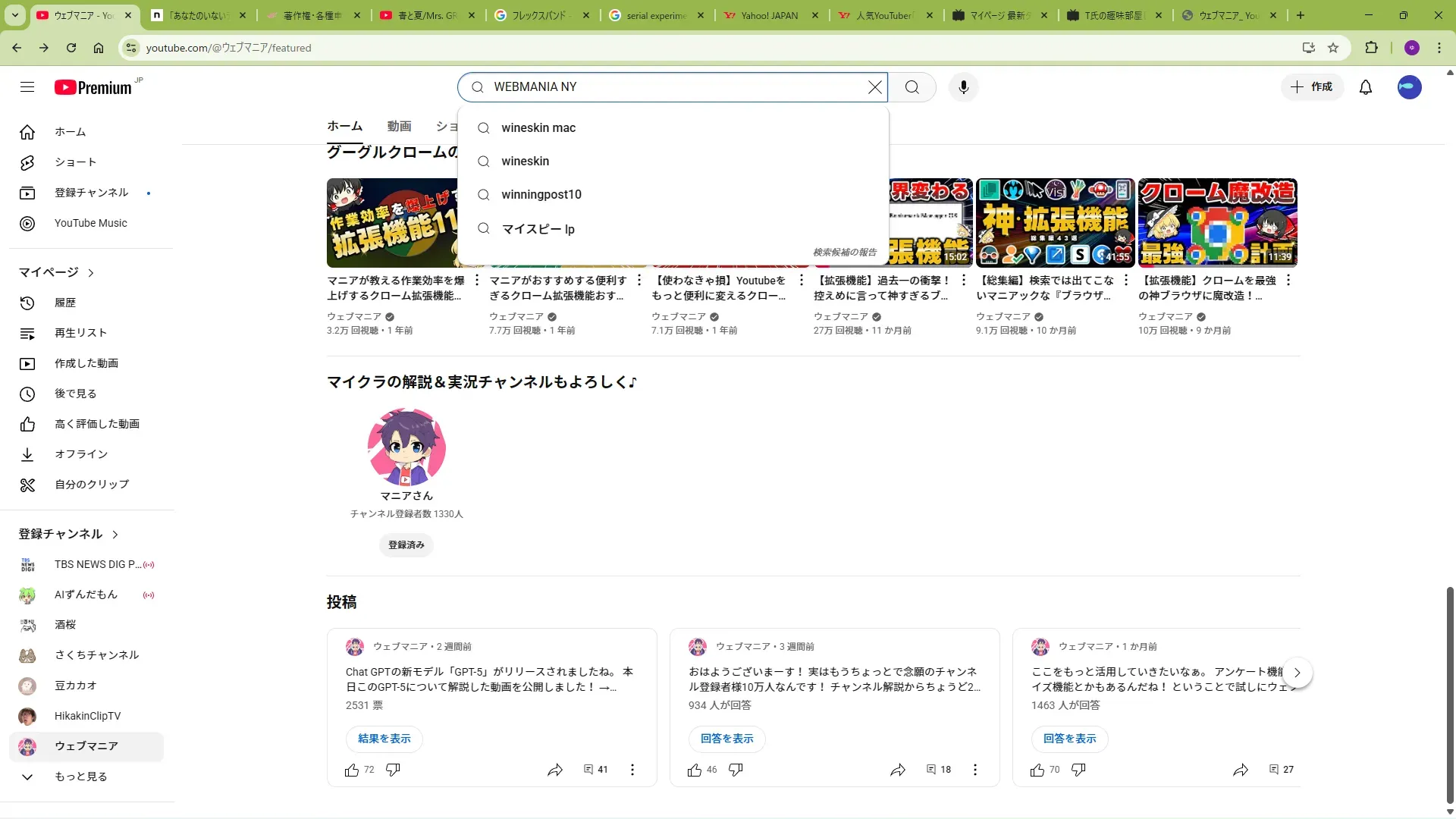The width and height of the screenshot is (1456, 819).
Task: Select the wineskin mac search suggestion
Action: pyautogui.click(x=538, y=128)
